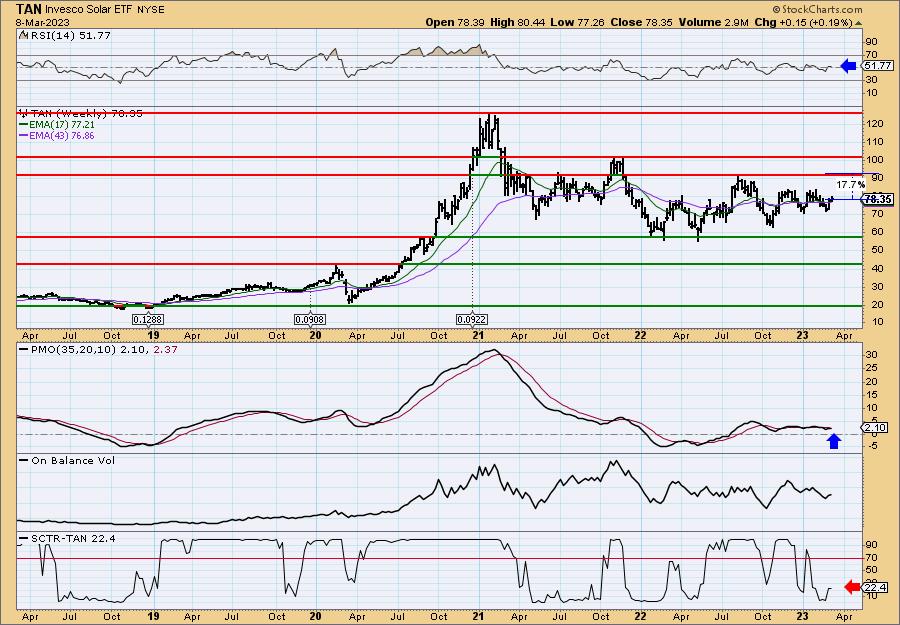Select the TAN (Weekly) price legend
The image size is (900, 625).
point(80,113)
